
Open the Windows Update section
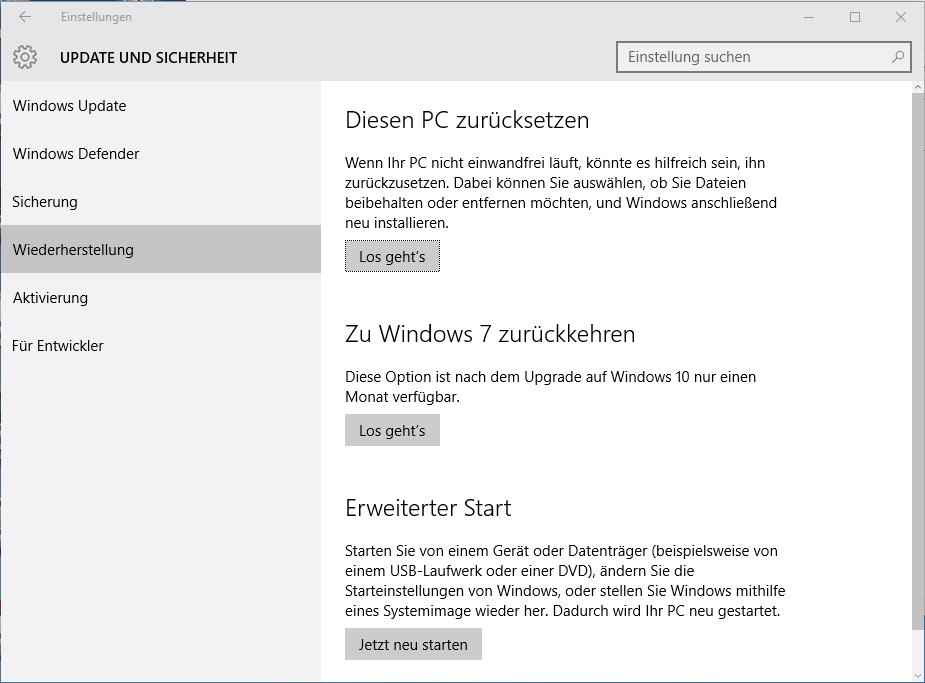160,106
